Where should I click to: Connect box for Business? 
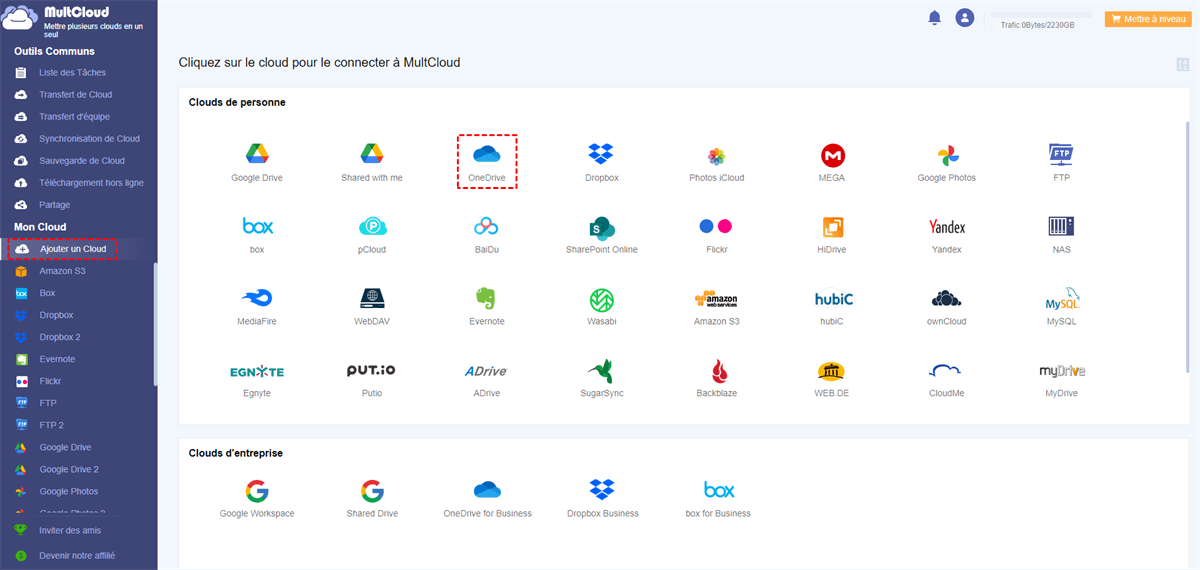pos(718,499)
